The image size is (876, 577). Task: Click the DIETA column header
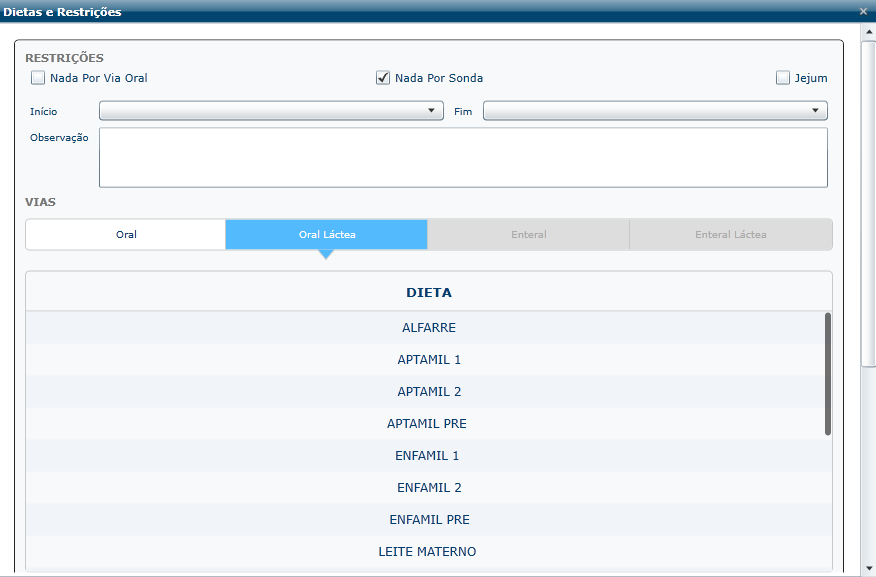pyautogui.click(x=429, y=292)
